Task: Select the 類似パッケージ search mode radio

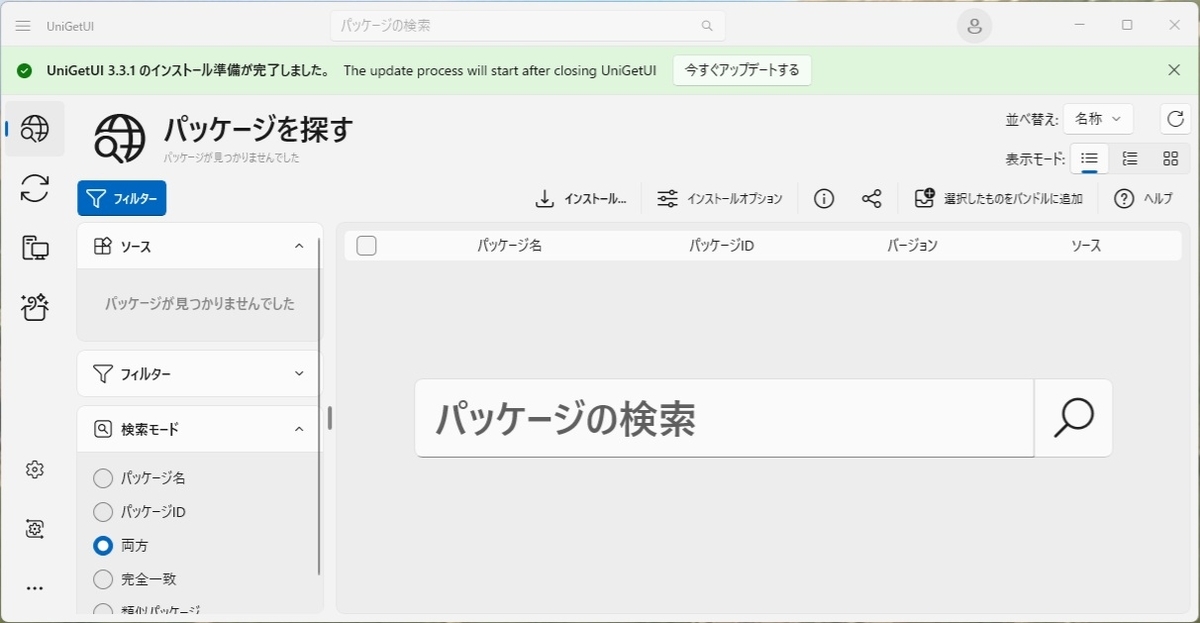Action: click(103, 610)
